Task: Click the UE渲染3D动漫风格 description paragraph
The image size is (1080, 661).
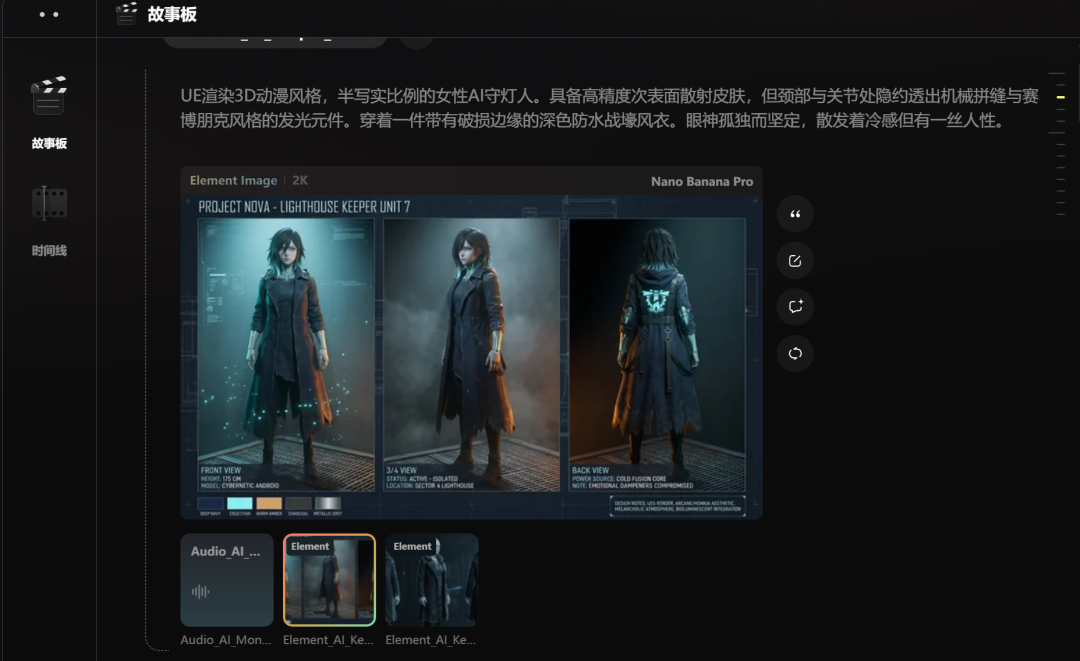Action: click(610, 108)
